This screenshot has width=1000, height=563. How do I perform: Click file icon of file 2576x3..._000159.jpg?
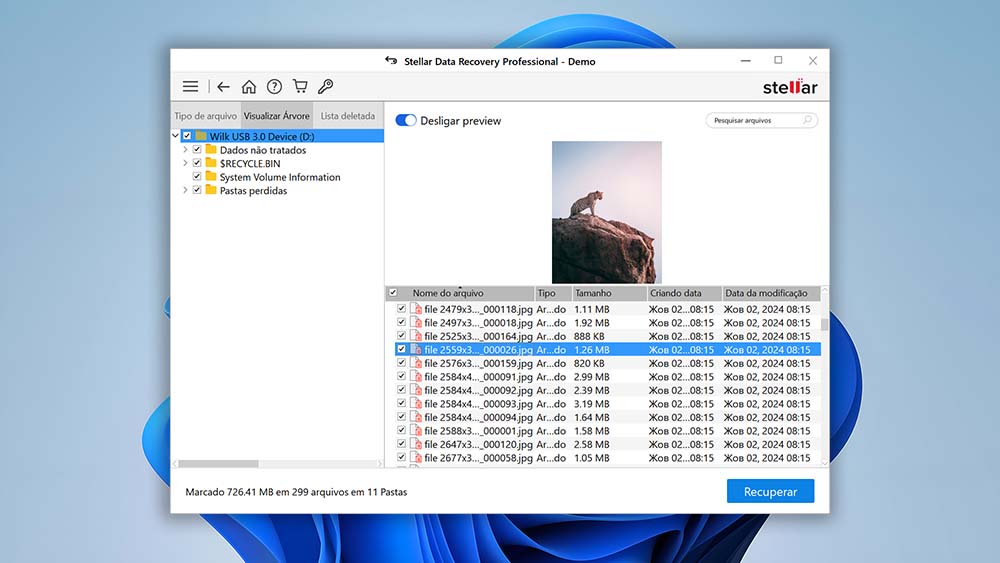416,363
